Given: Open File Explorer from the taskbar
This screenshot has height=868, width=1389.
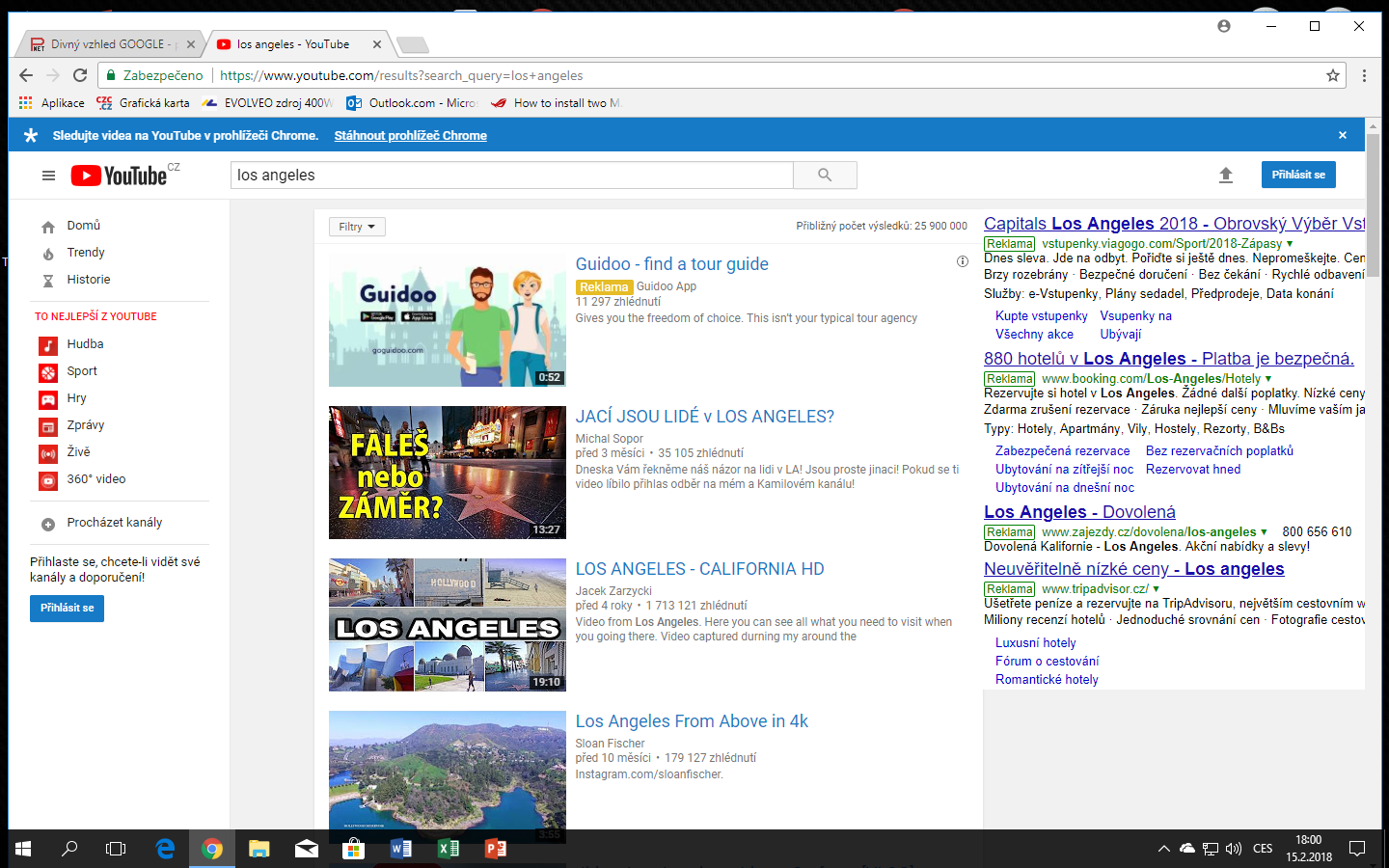Looking at the screenshot, I should [x=259, y=849].
